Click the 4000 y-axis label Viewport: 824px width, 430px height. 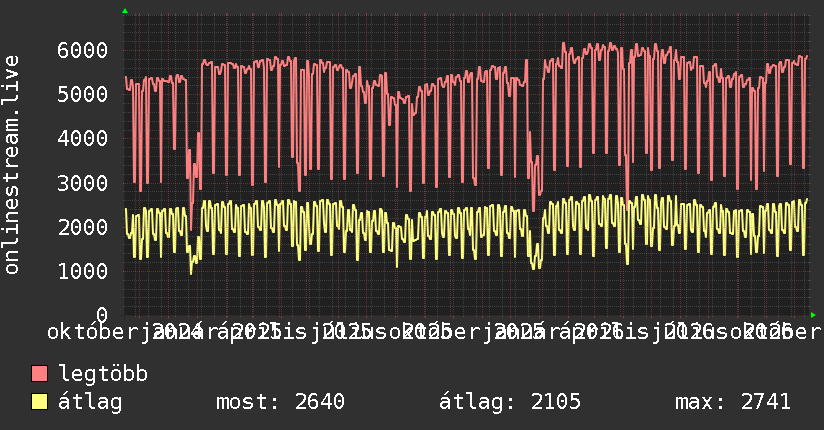point(83,139)
